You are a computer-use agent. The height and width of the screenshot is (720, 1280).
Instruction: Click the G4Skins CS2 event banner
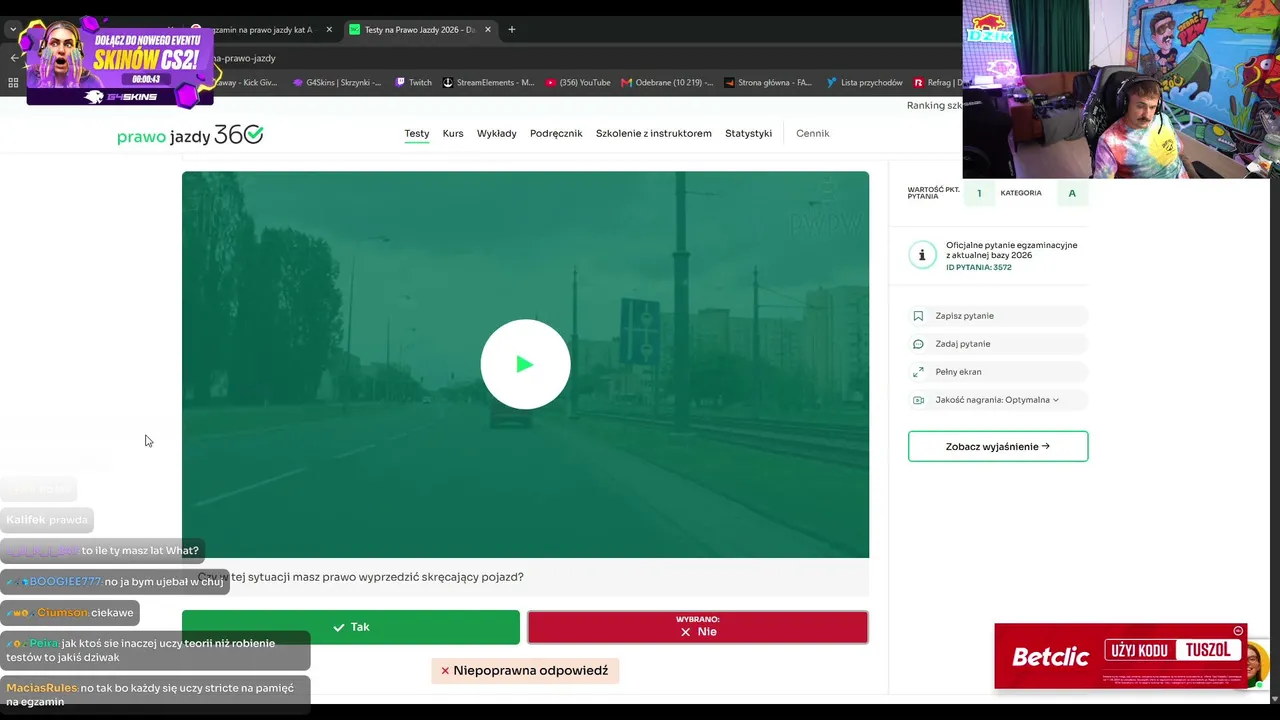click(120, 62)
